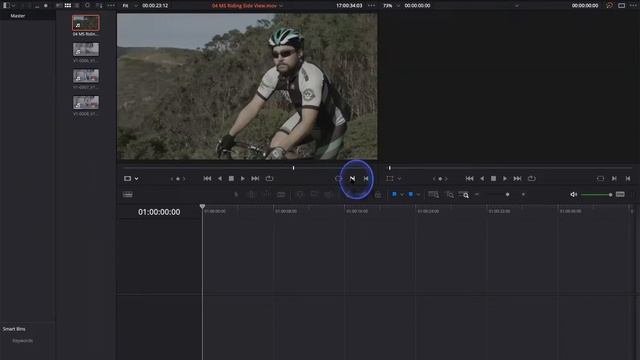This screenshot has width=640, height=360.
Task: Click Mark Out button in source viewer
Action: [366, 178]
